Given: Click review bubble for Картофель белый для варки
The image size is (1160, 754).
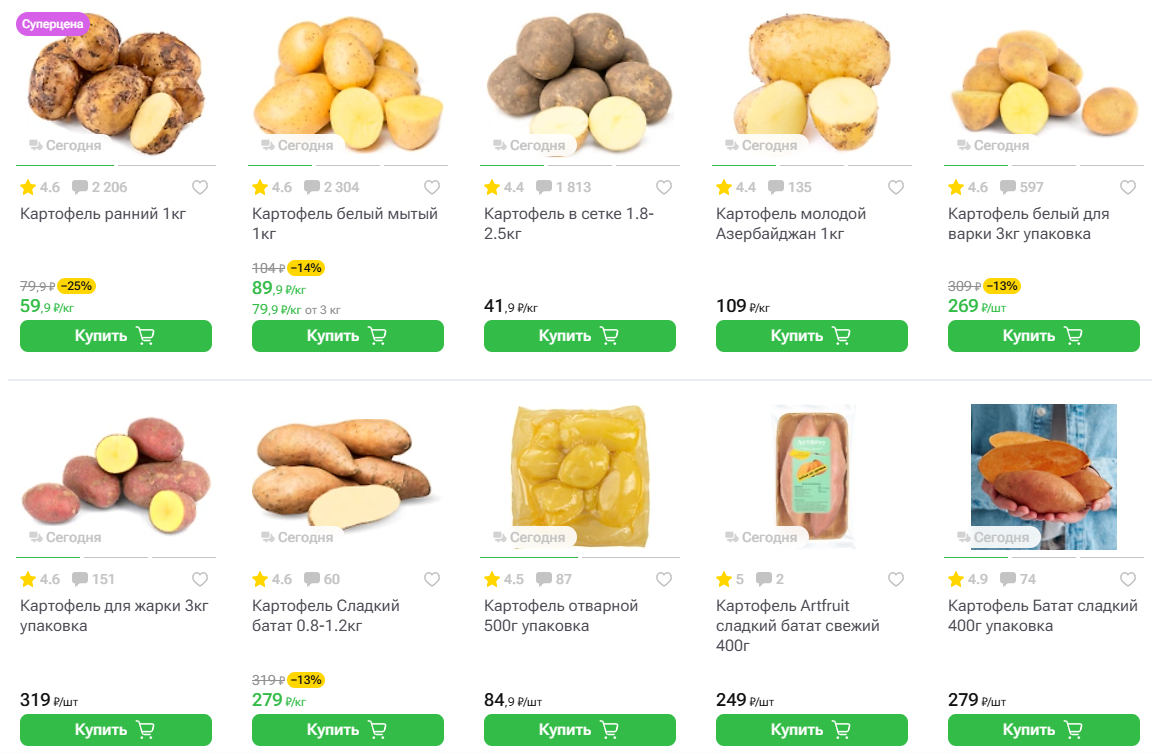Looking at the screenshot, I should point(1008,187).
